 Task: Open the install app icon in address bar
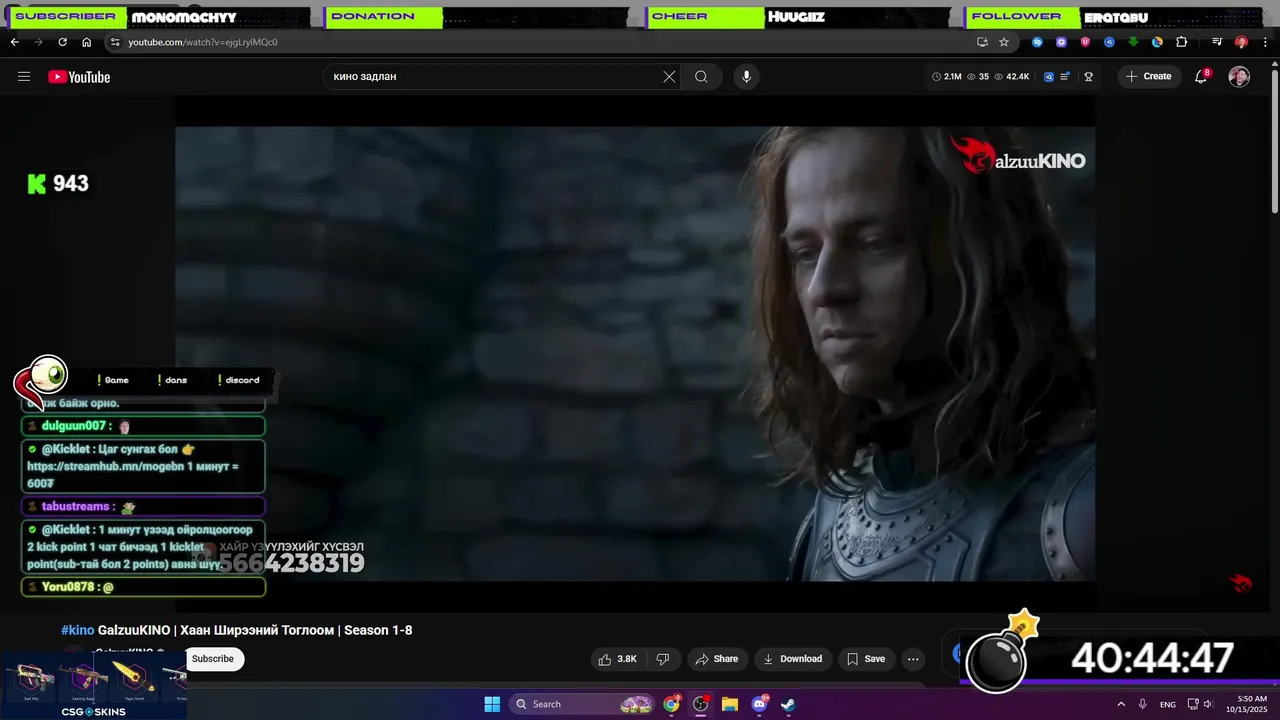982,42
